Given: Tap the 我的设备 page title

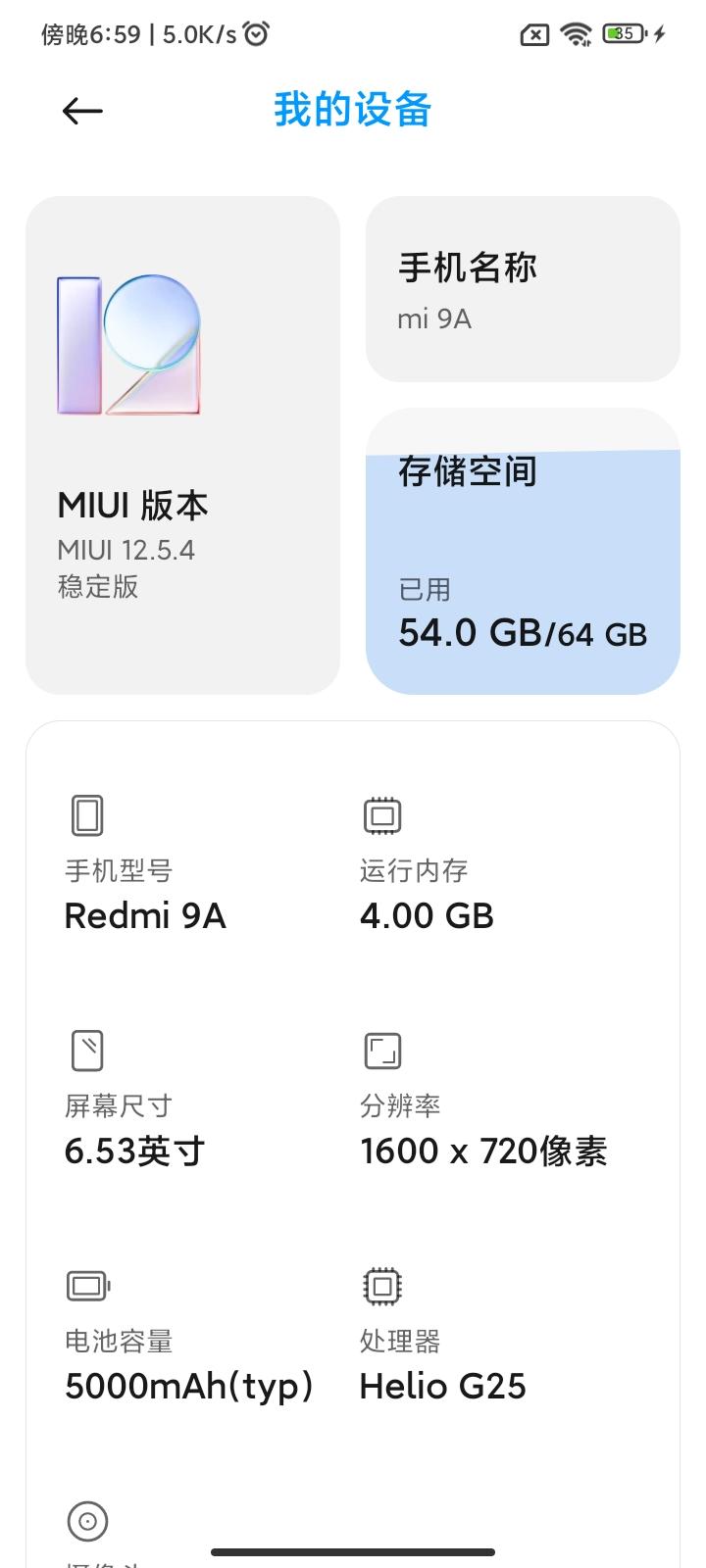Looking at the screenshot, I should click(353, 110).
